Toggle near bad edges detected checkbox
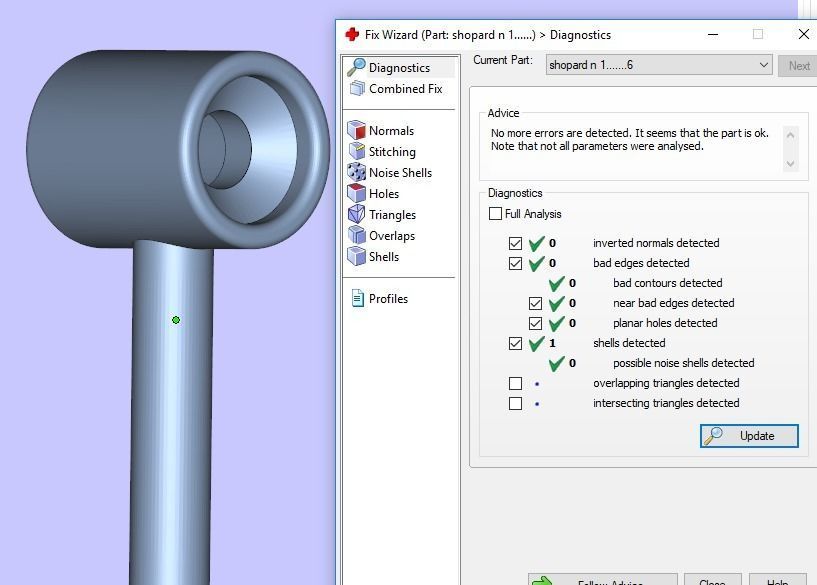 535,303
